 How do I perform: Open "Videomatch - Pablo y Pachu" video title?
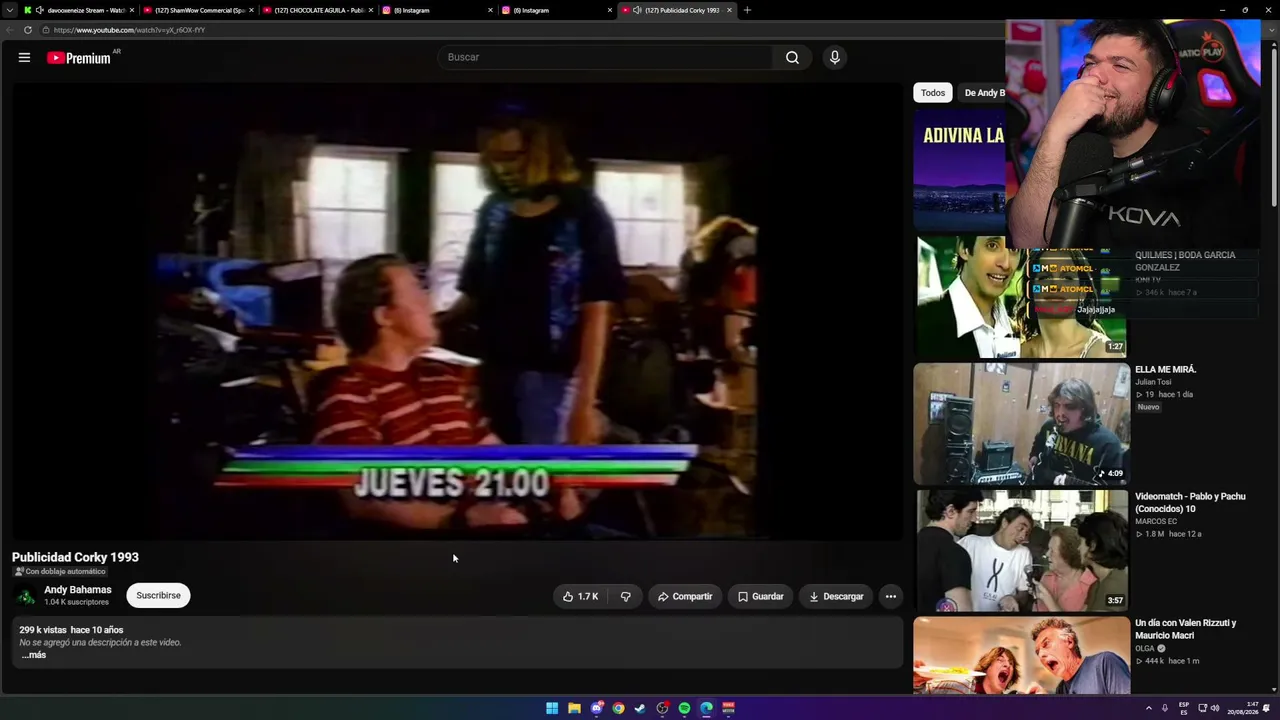[1190, 503]
